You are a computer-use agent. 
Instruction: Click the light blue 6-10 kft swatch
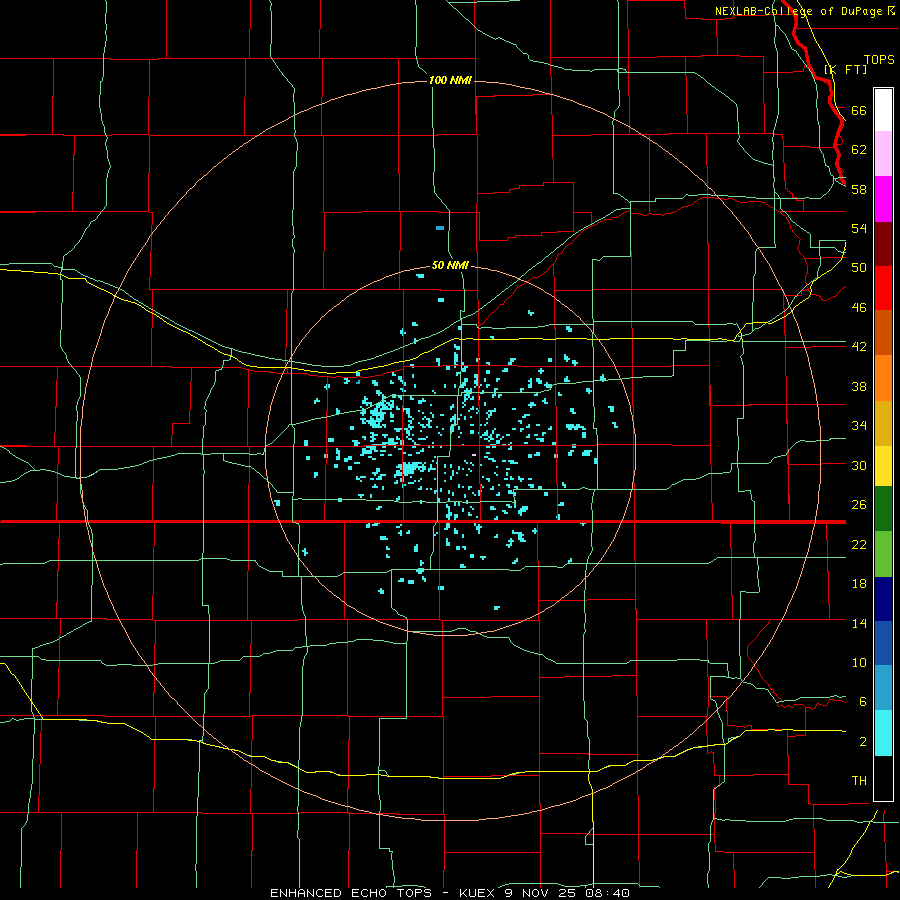pos(883,687)
